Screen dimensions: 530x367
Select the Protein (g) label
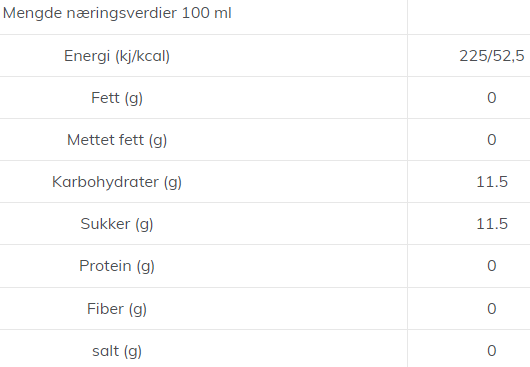click(x=117, y=266)
